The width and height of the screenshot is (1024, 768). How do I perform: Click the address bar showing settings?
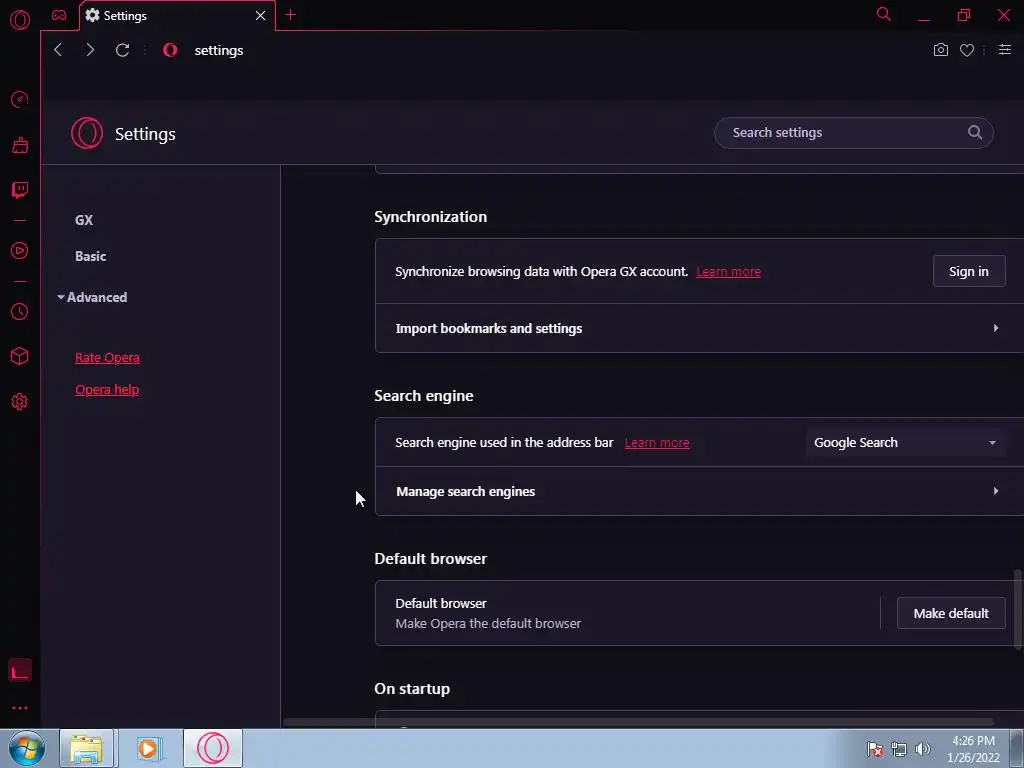pos(219,50)
